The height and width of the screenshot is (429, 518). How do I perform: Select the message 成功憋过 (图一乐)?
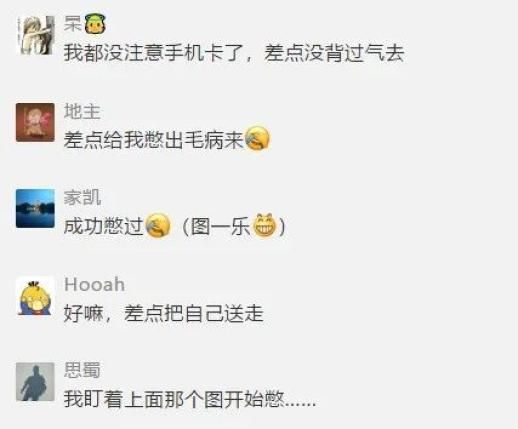[175, 226]
